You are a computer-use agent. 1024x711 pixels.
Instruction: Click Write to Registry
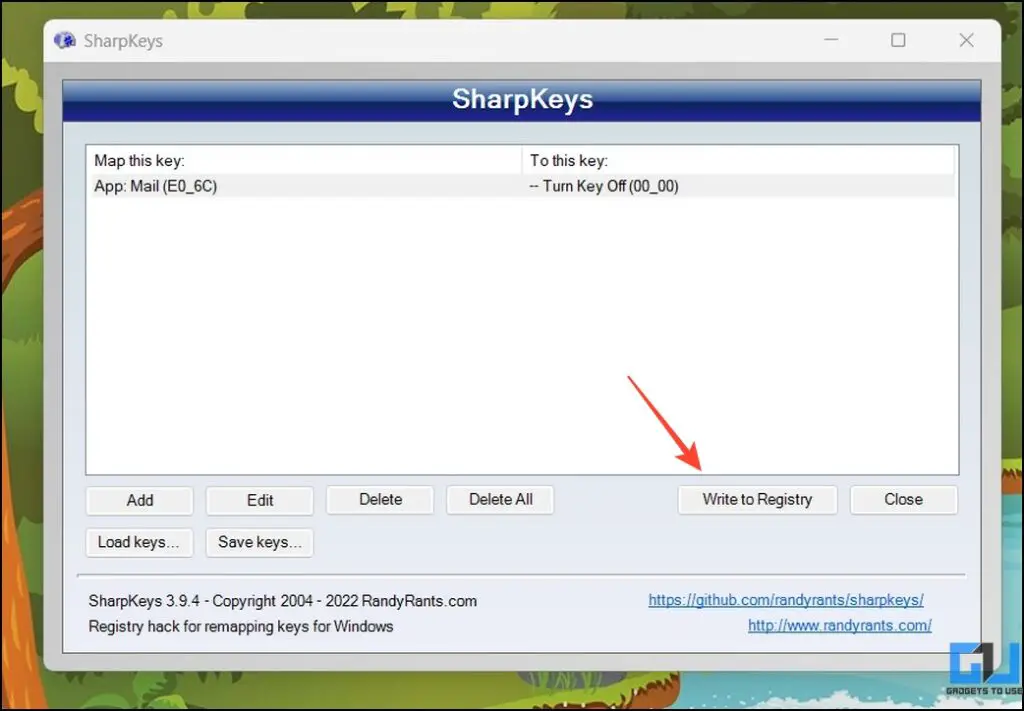tap(757, 499)
